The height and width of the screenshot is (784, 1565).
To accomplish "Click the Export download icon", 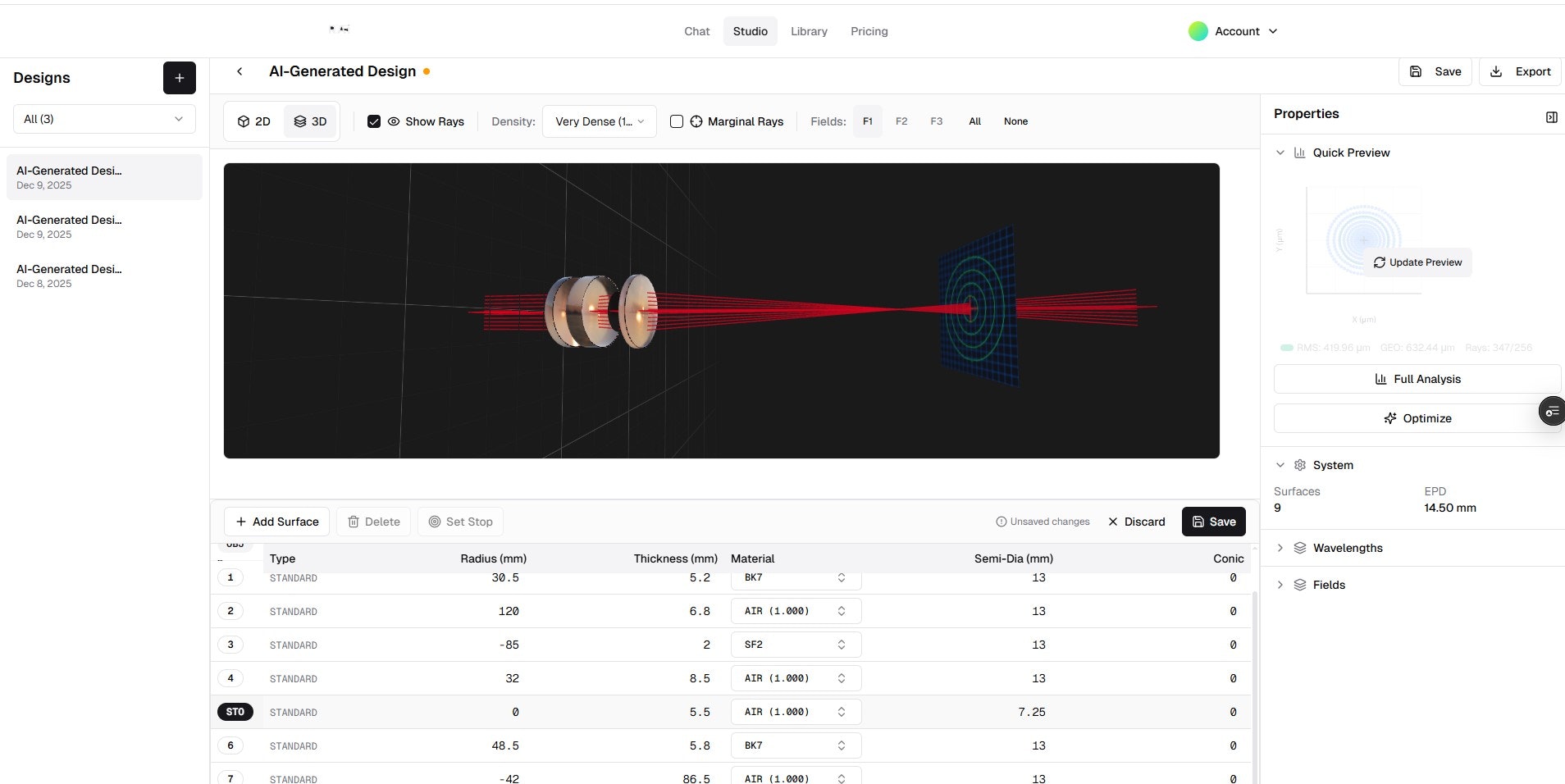I will (x=1496, y=71).
